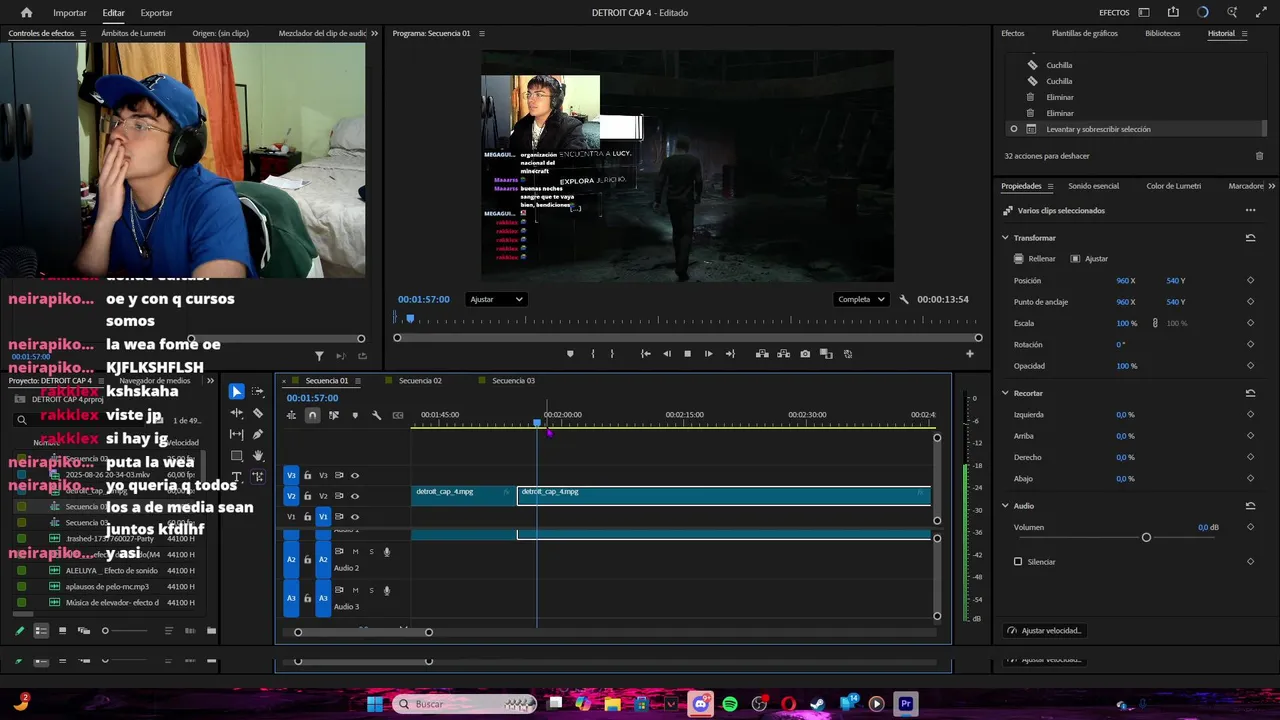This screenshot has width=1280, height=720.
Task: Click the Lift button in Program monitor
Action: 762,354
